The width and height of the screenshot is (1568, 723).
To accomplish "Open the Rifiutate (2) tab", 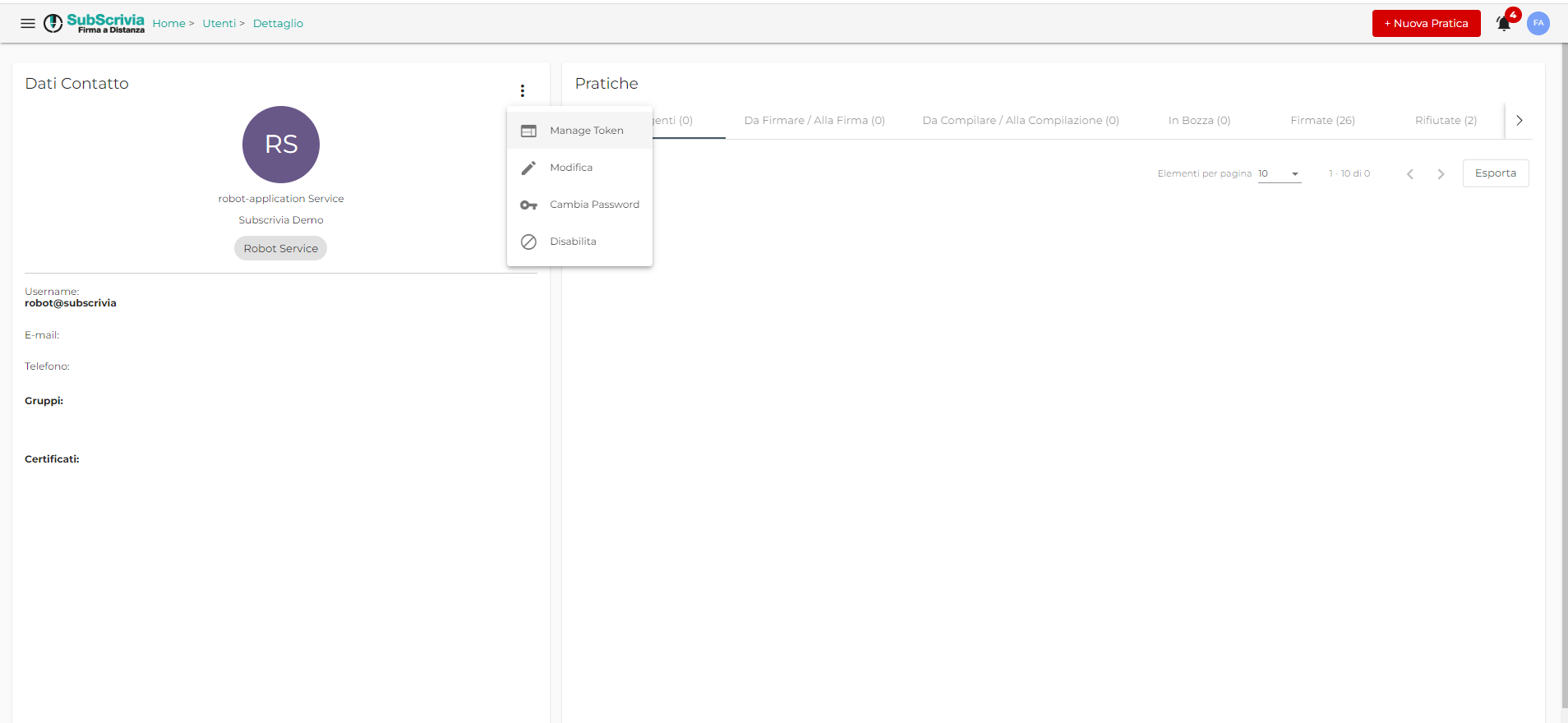I will tap(1446, 121).
